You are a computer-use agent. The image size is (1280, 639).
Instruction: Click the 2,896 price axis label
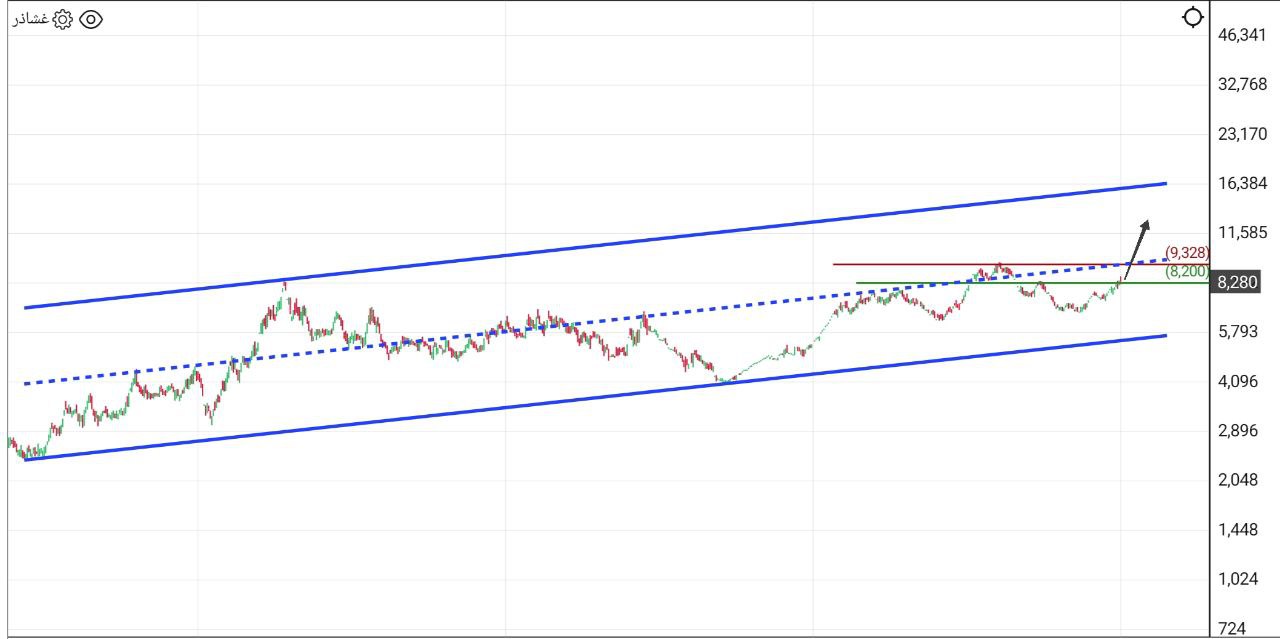(1242, 430)
